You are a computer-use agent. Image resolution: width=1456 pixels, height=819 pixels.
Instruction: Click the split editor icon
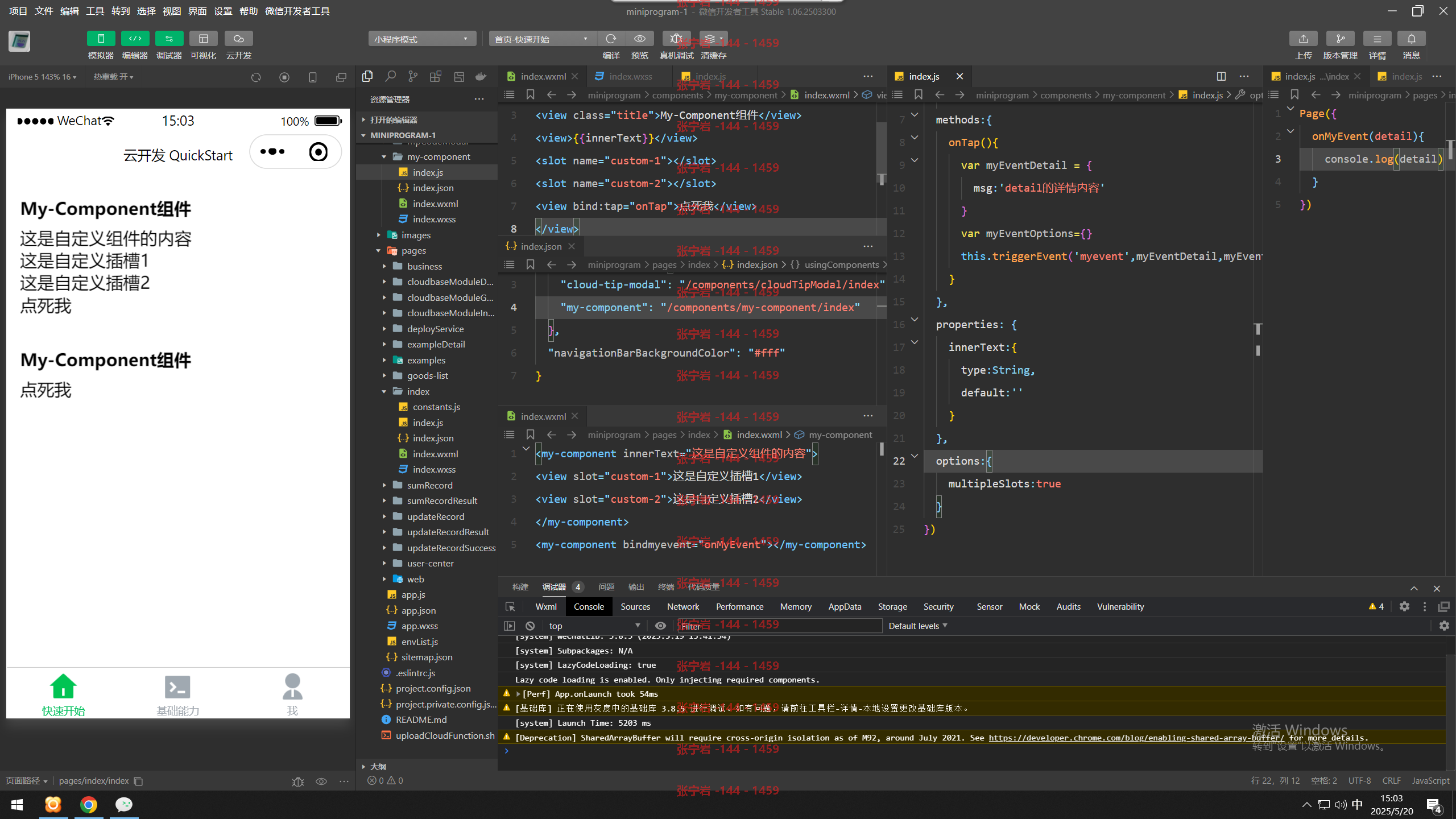(1221, 76)
